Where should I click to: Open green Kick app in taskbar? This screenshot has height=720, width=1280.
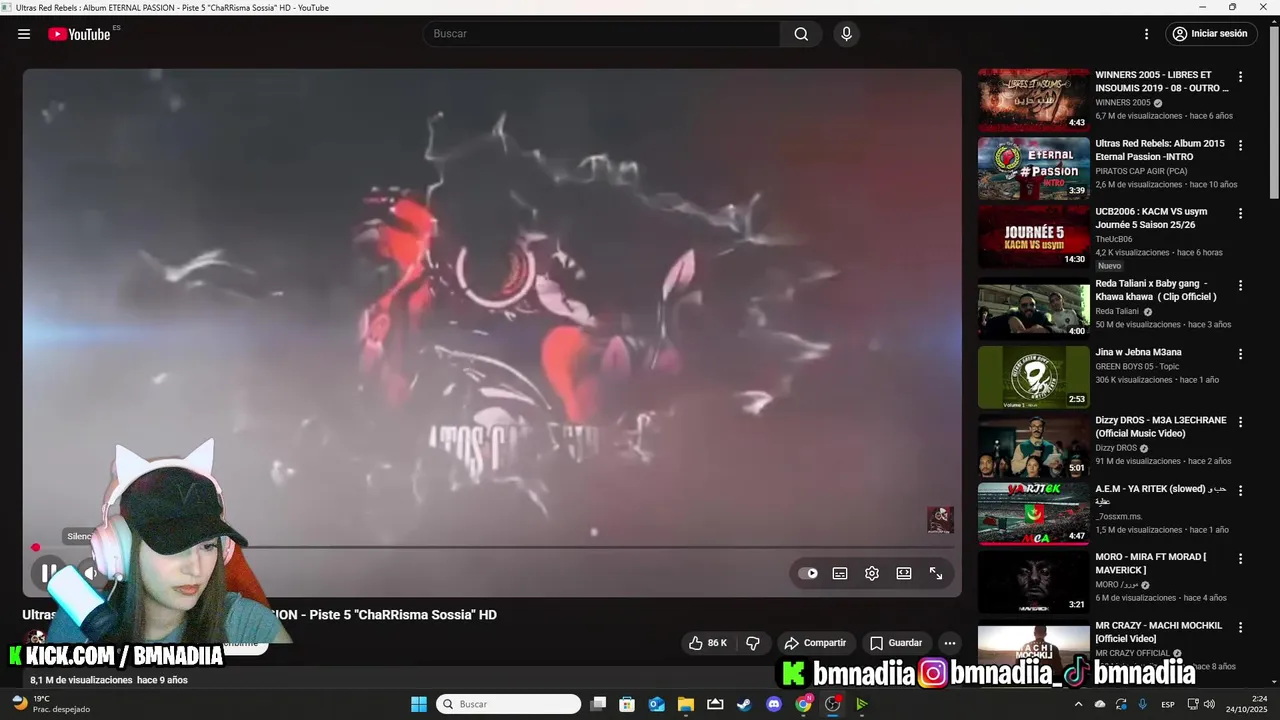(x=861, y=704)
